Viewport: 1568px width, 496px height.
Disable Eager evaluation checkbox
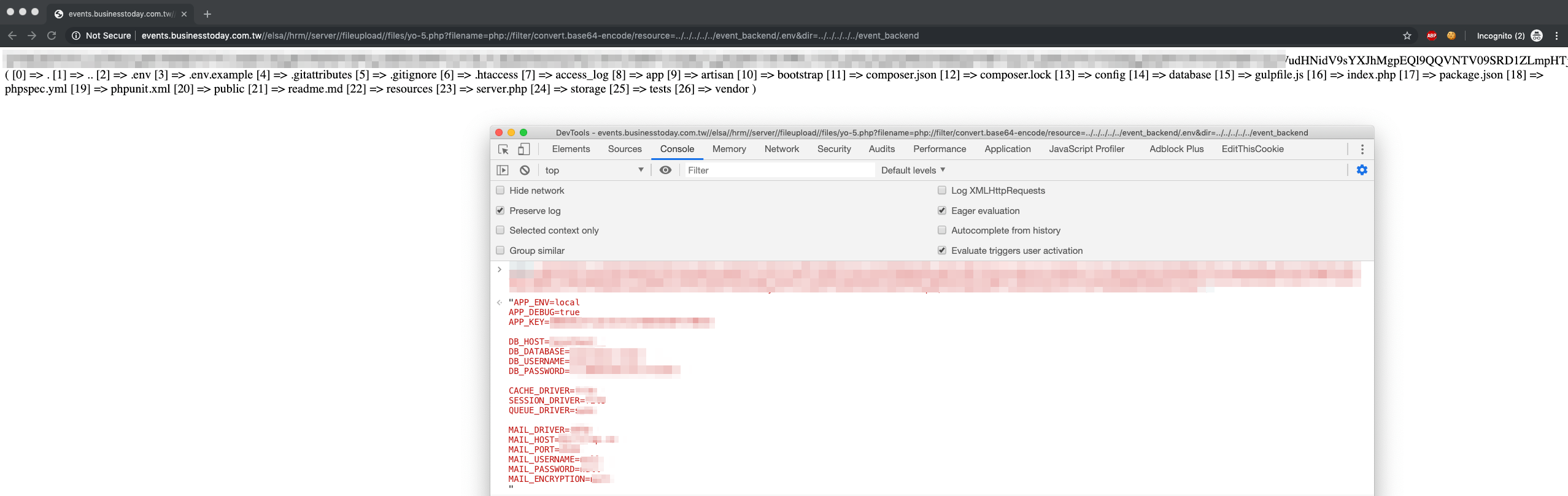click(x=942, y=210)
